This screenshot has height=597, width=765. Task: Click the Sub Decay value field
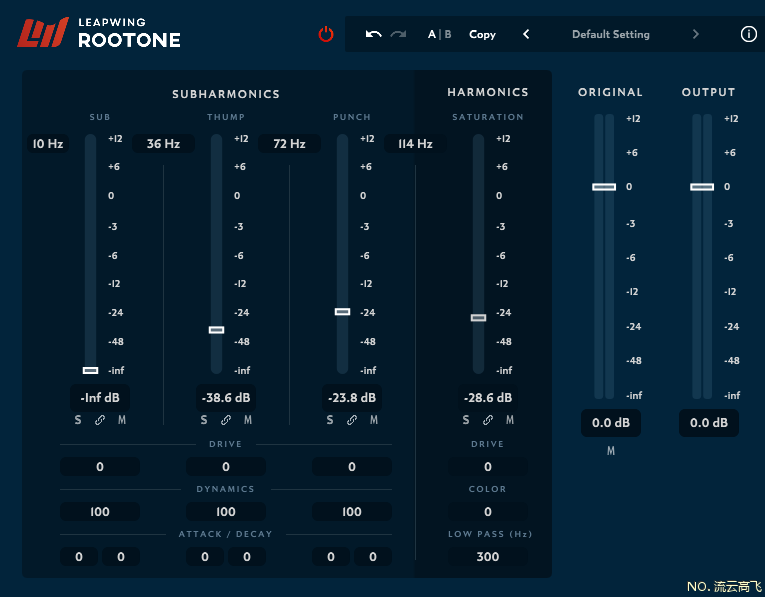click(121, 557)
